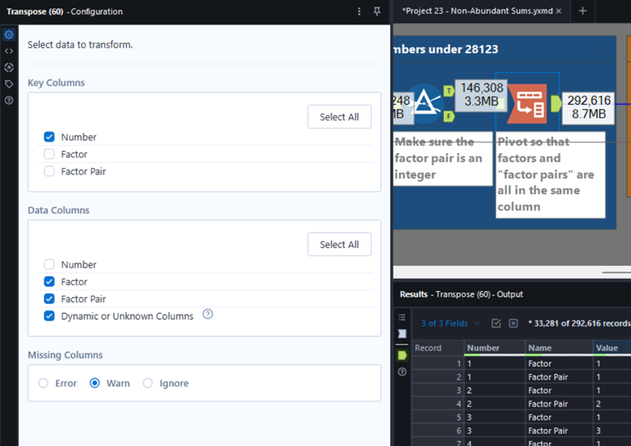Select the metadata view icon in Results
Screen dimensions: 631x446
point(402,334)
